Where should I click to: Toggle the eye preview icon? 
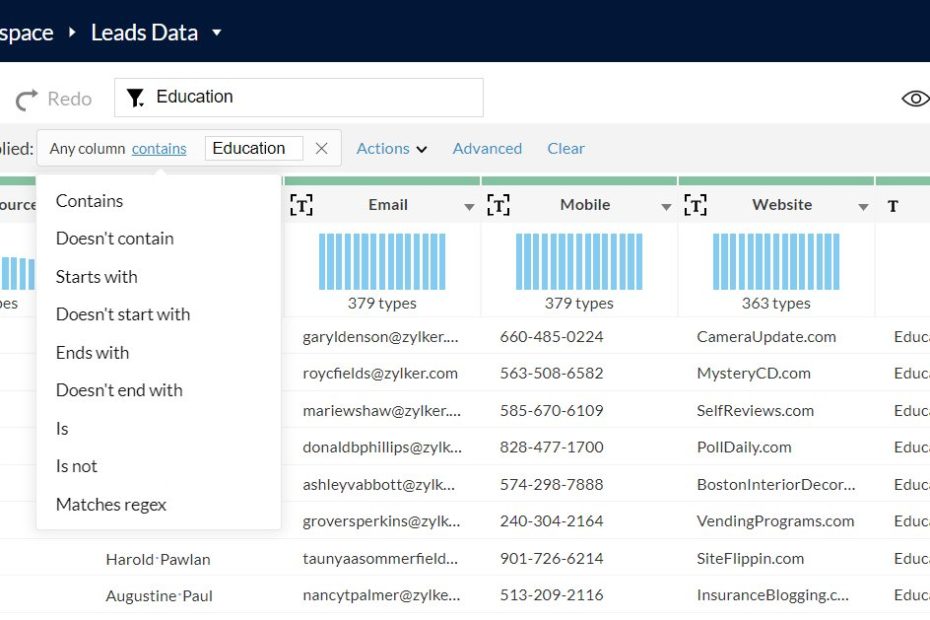[x=914, y=98]
